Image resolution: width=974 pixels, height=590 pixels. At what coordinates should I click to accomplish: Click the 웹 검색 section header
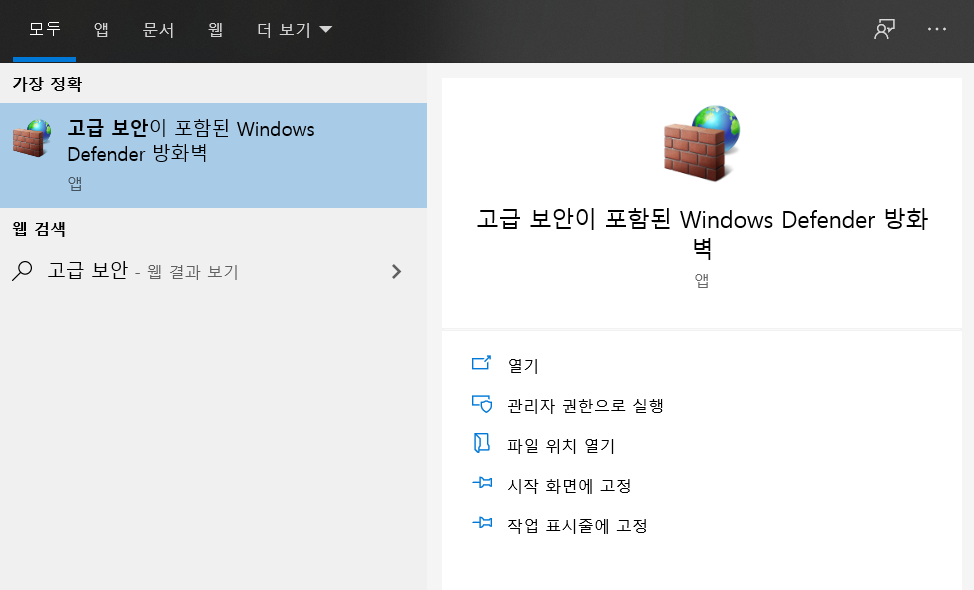tap(39, 229)
